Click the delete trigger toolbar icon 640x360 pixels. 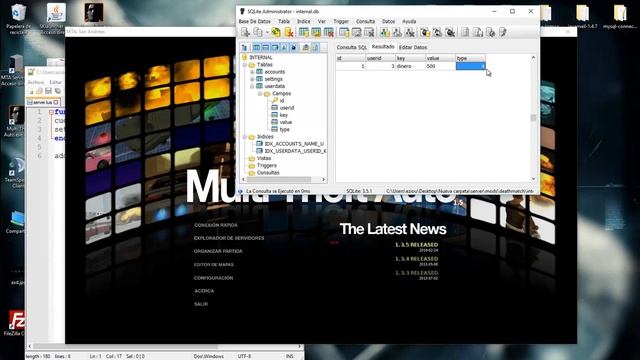pos(450,32)
